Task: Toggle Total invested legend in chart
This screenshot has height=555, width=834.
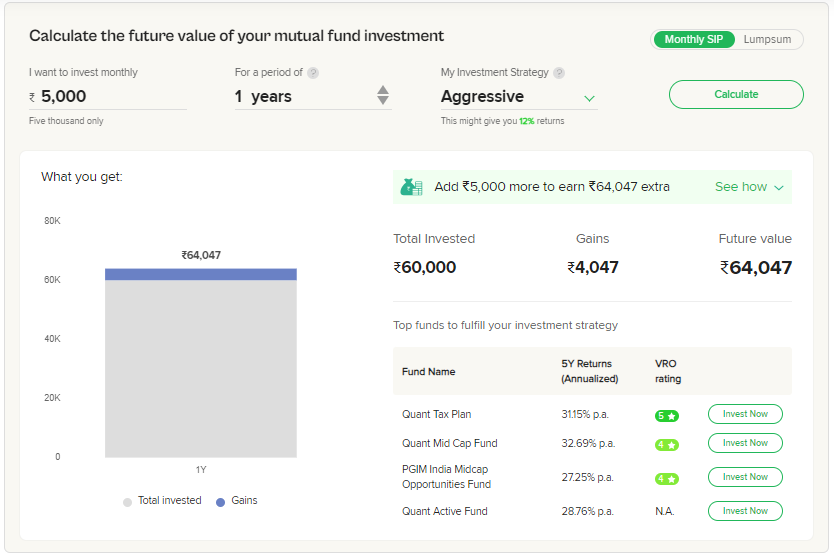Action: coord(162,501)
